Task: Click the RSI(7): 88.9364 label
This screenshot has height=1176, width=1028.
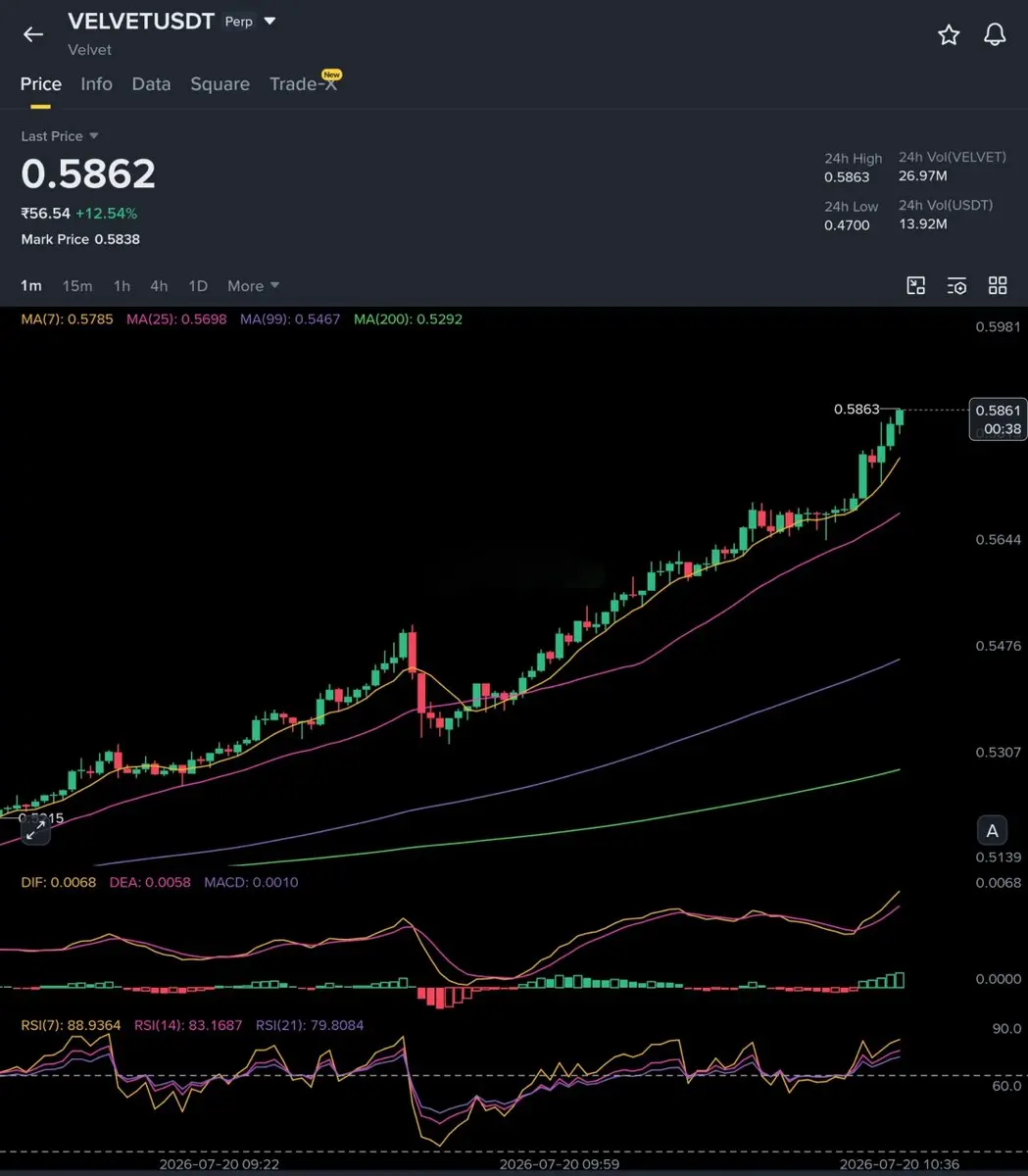Action: (71, 1026)
